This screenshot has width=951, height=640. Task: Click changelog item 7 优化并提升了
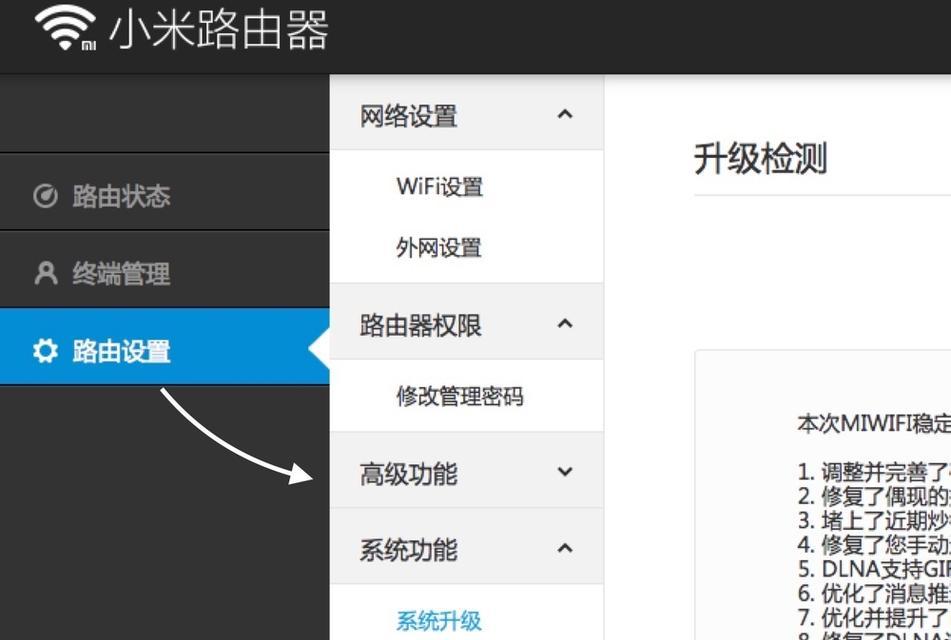pos(874,618)
